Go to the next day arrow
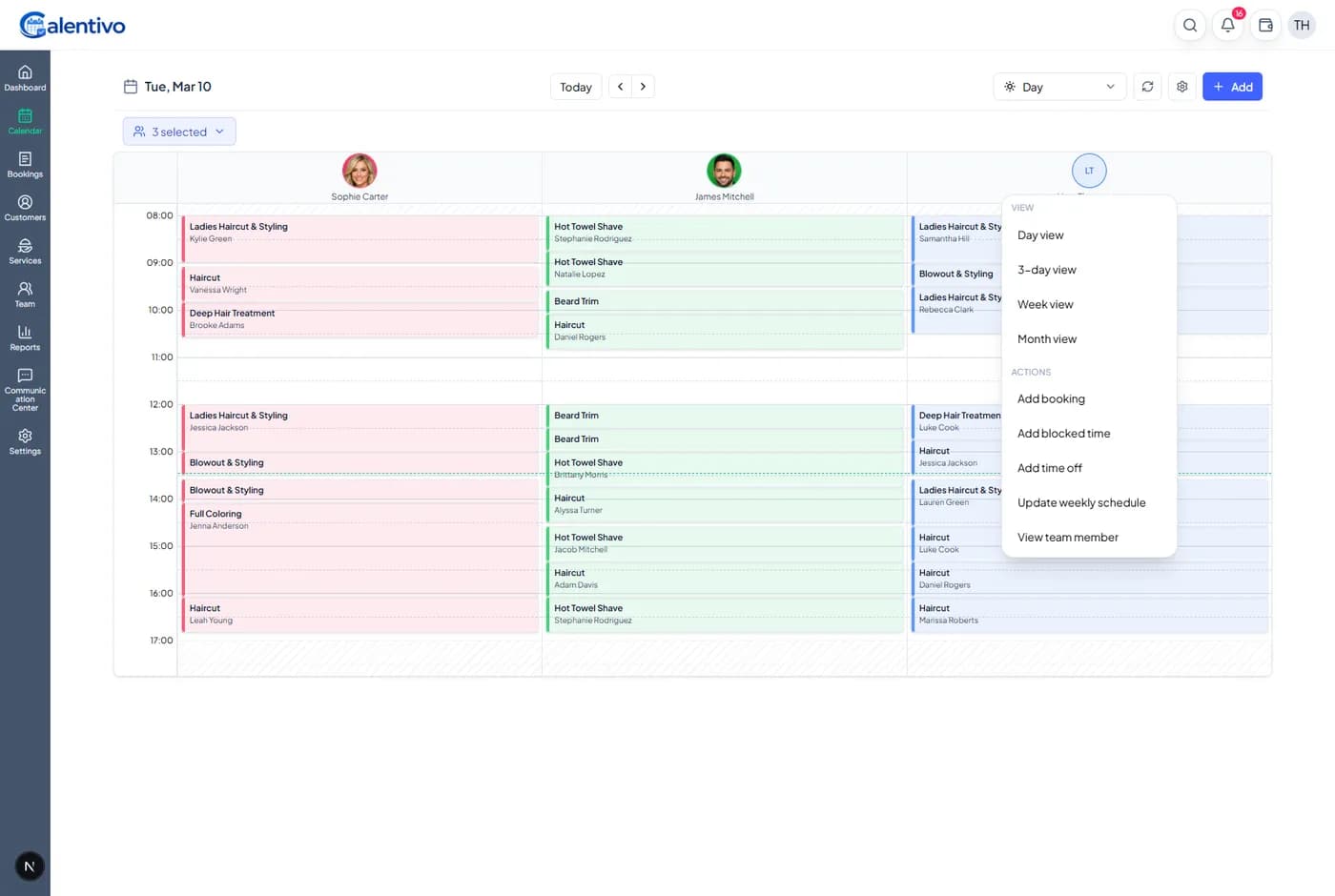 click(643, 87)
